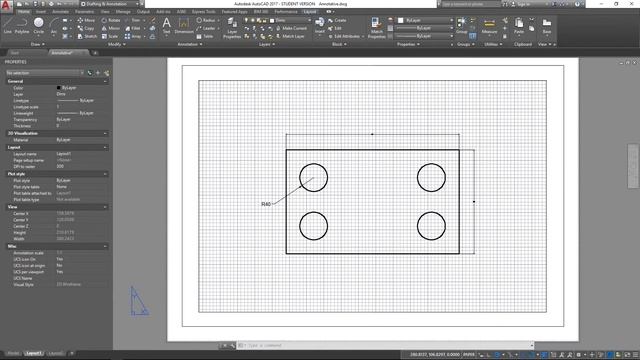Activate the Copy command
The image size is (640, 360).
pos(86,28)
